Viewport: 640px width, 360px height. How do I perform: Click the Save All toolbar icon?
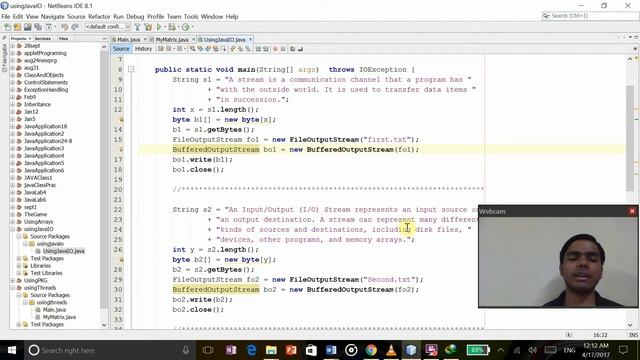38,27
